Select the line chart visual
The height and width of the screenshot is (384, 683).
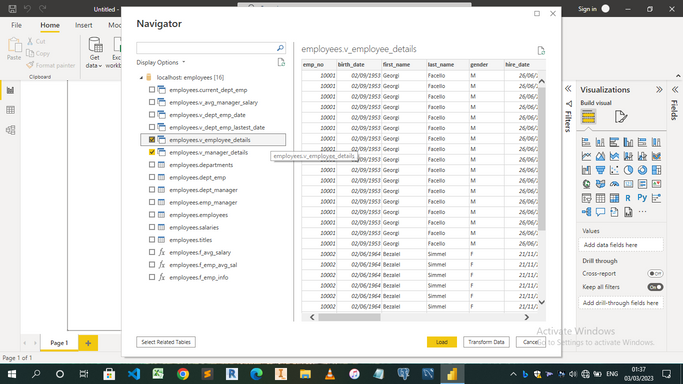click(586, 156)
